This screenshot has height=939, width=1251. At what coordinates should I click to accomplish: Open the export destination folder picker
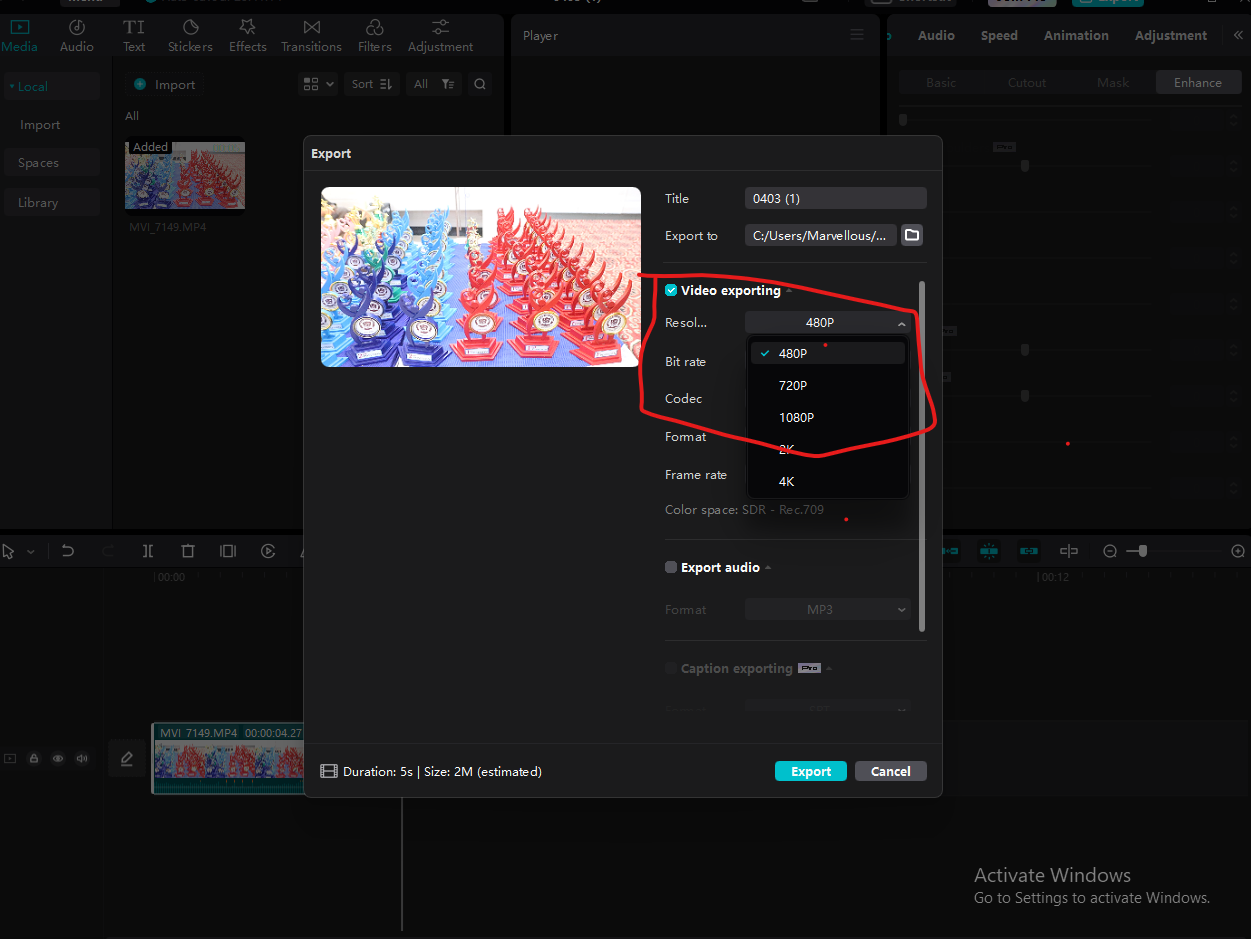pos(911,235)
